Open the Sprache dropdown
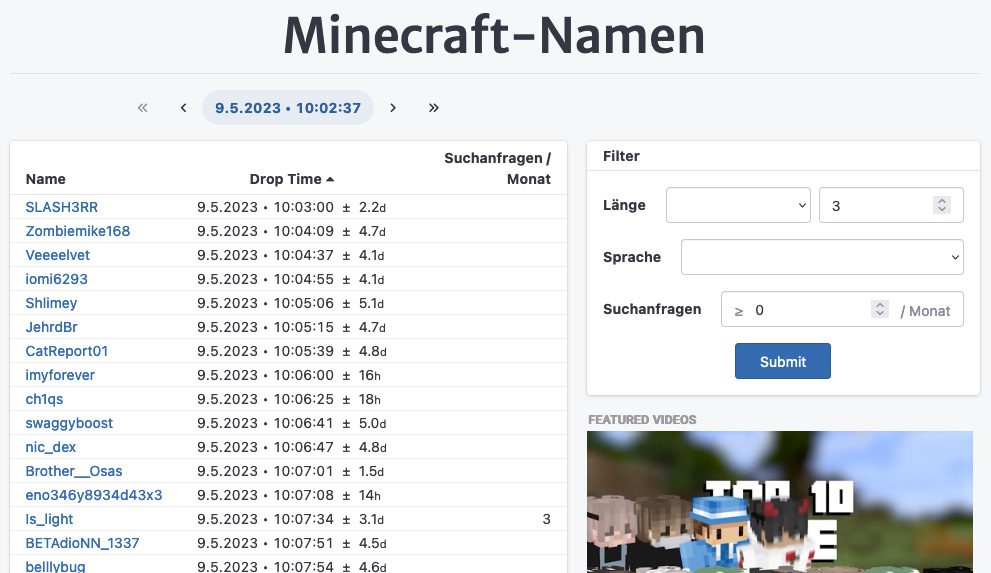Viewport: 991px width, 573px height. pos(822,257)
